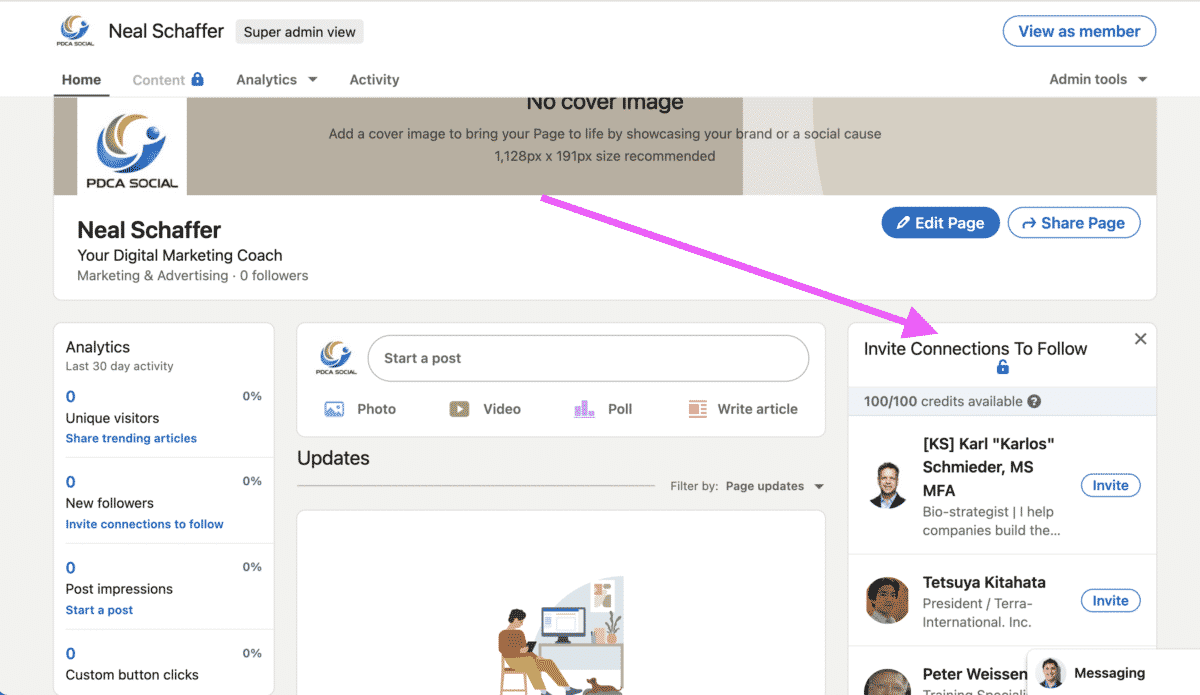Click the share arrow icon on Share Page

1028,223
